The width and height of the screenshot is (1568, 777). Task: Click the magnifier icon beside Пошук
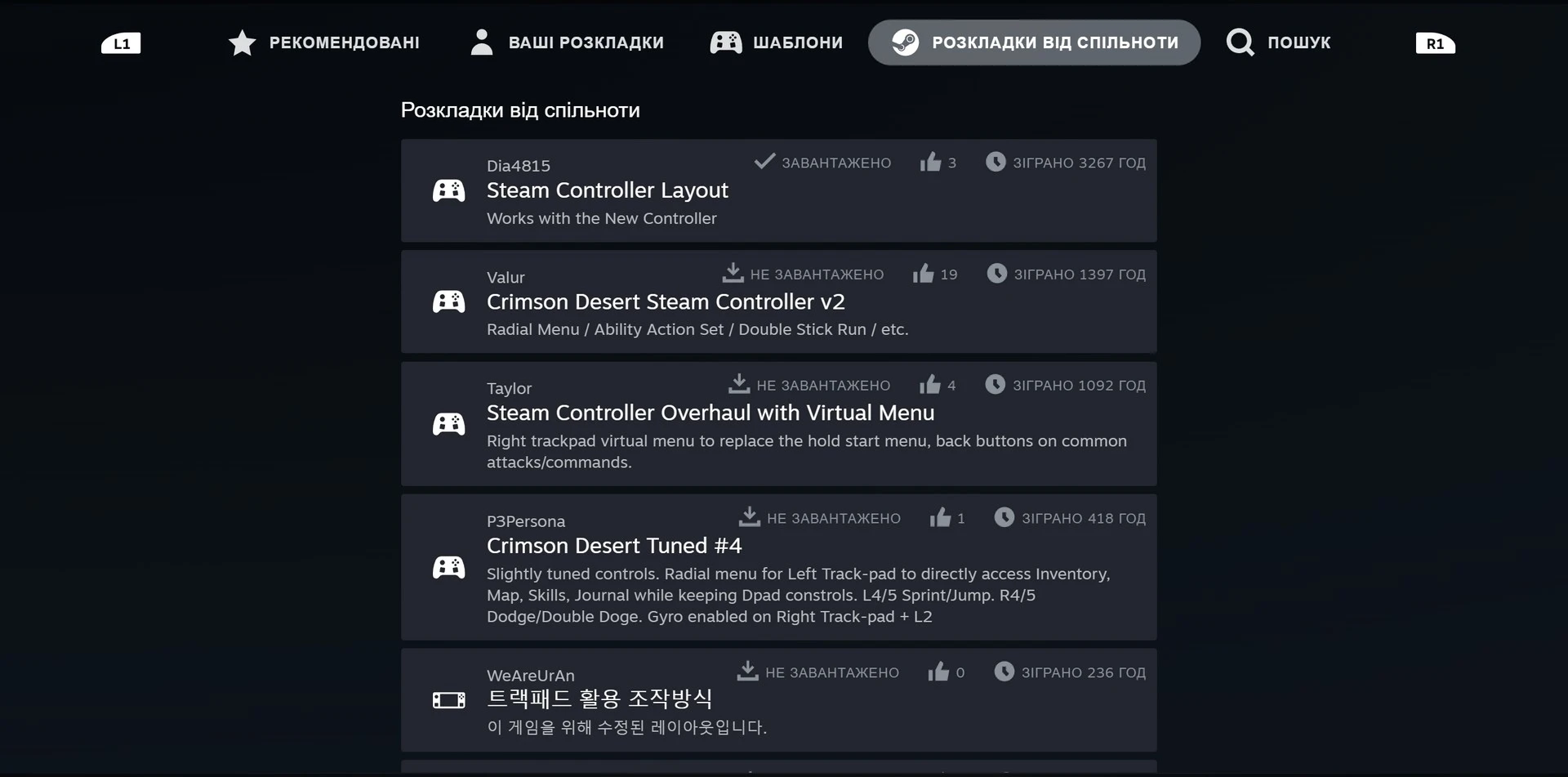point(1240,42)
